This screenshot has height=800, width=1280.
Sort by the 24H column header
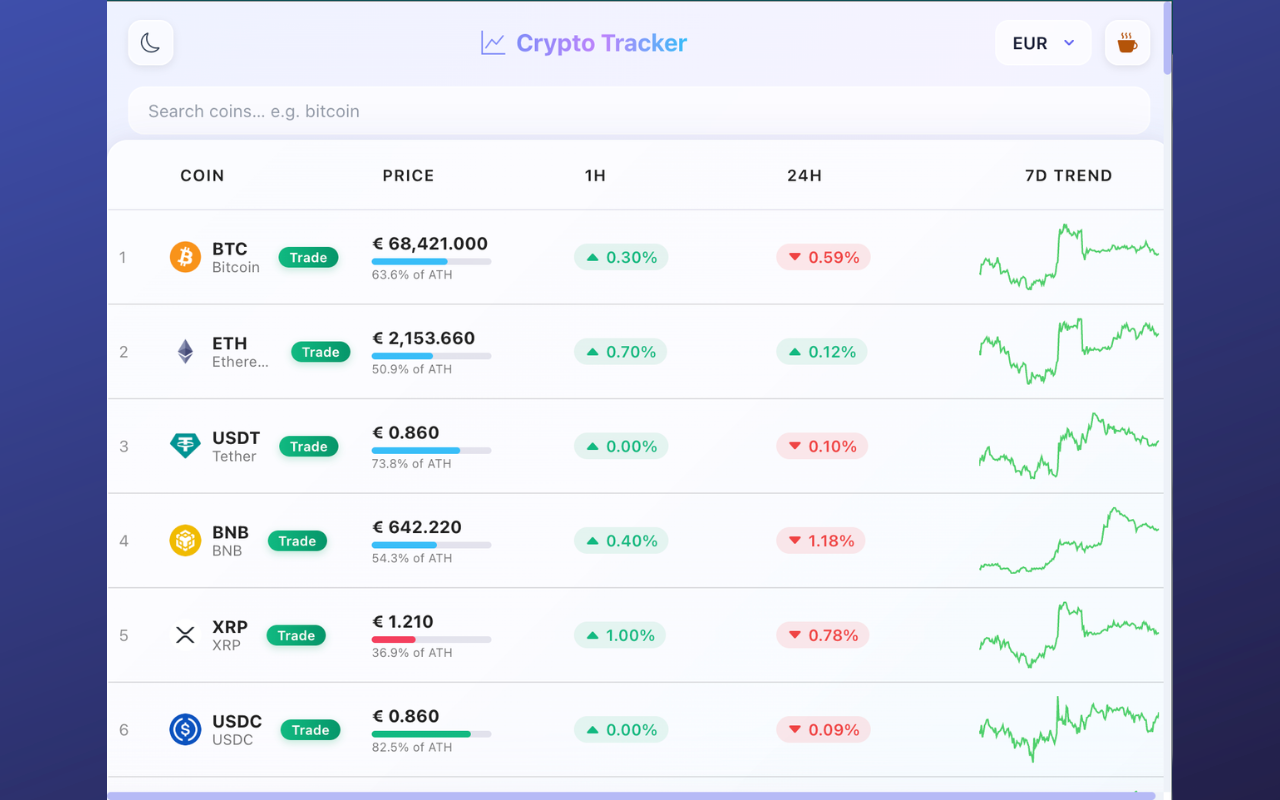point(804,175)
